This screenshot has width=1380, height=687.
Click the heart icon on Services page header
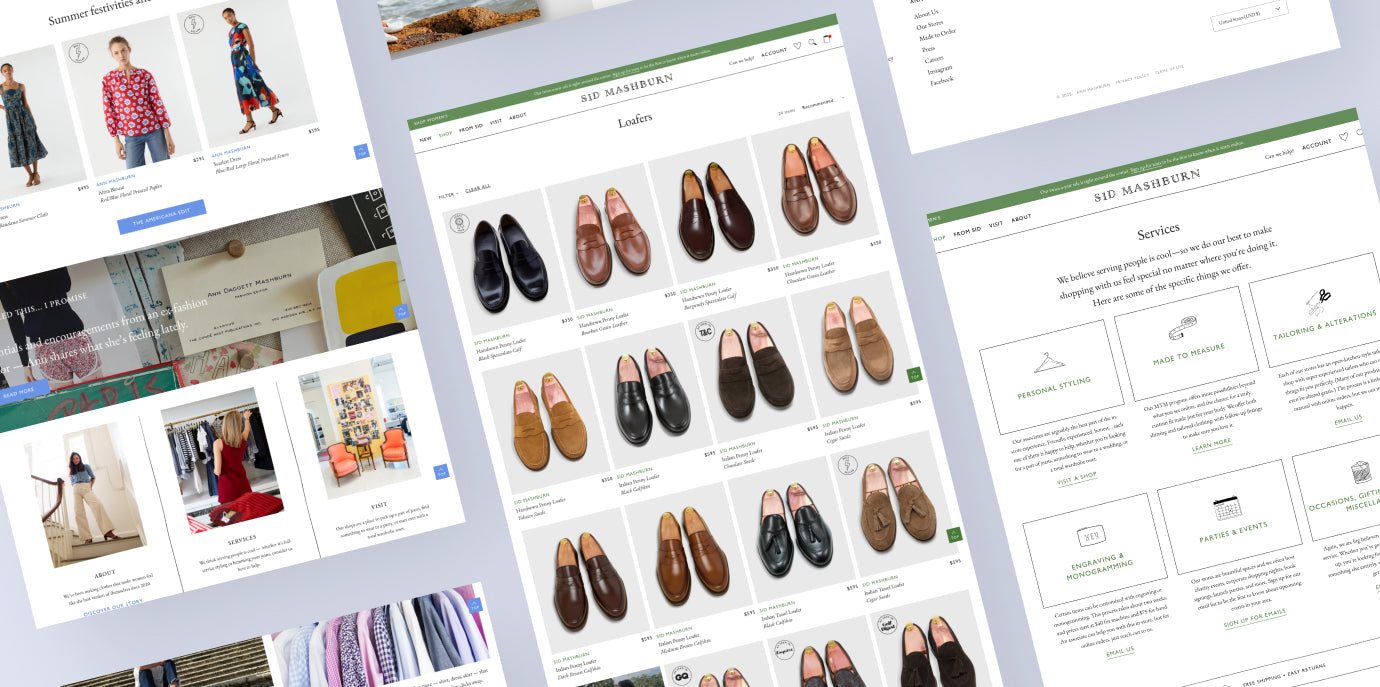pyautogui.click(x=1343, y=137)
